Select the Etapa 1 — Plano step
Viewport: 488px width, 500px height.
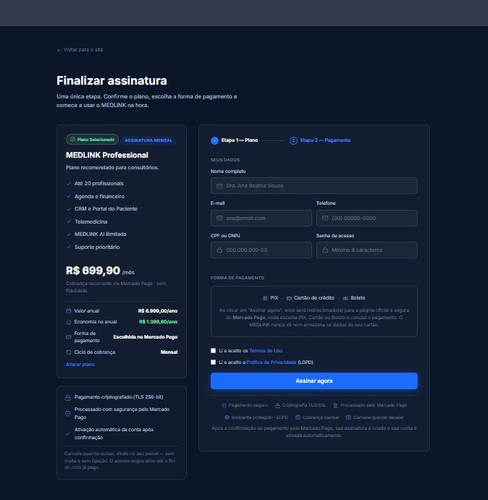point(234,140)
